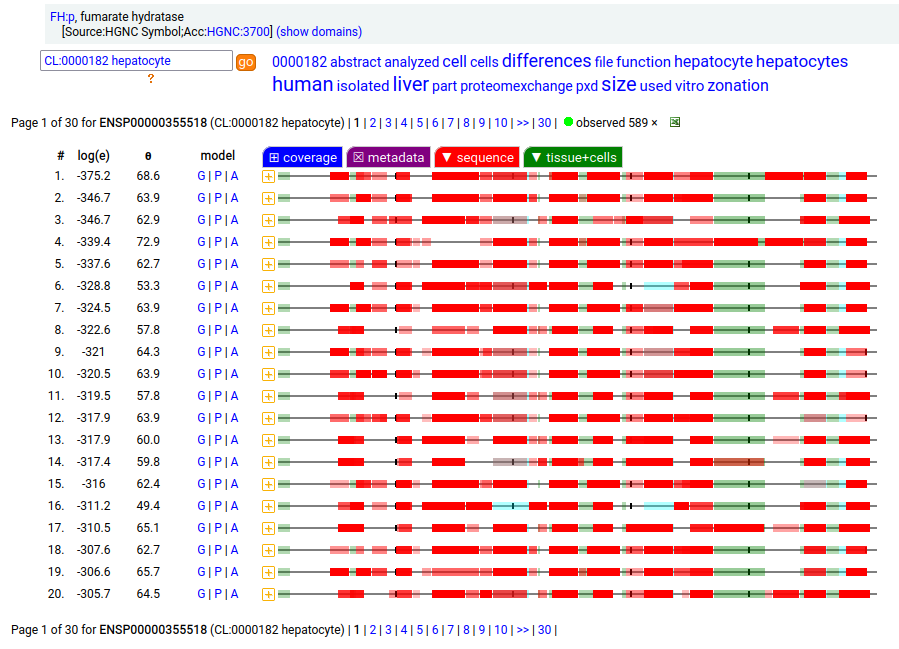899x649 pixels.
Task: Click the coverage bar of row 1
Action: click(577, 176)
